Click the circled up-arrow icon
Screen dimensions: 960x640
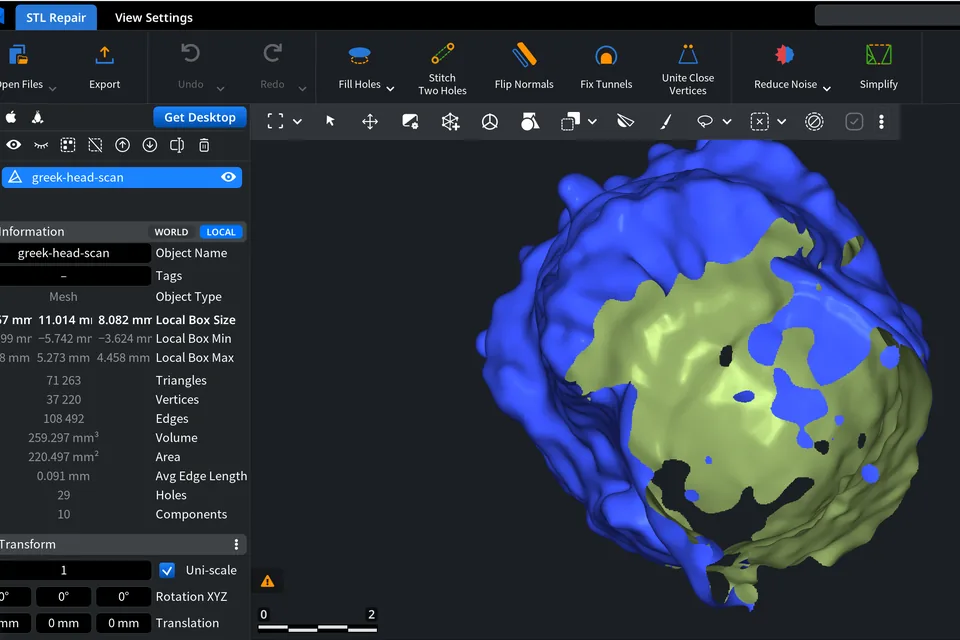(122, 145)
